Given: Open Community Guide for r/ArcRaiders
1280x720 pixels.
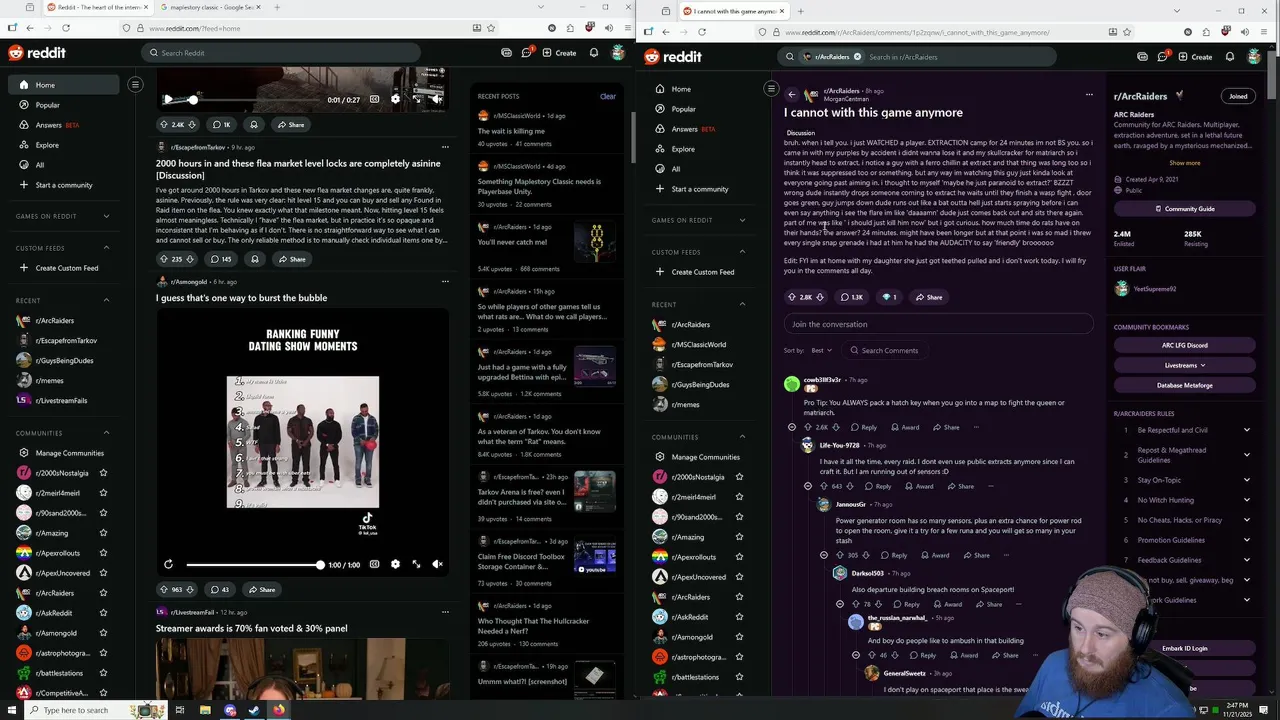Looking at the screenshot, I should 1185,209.
